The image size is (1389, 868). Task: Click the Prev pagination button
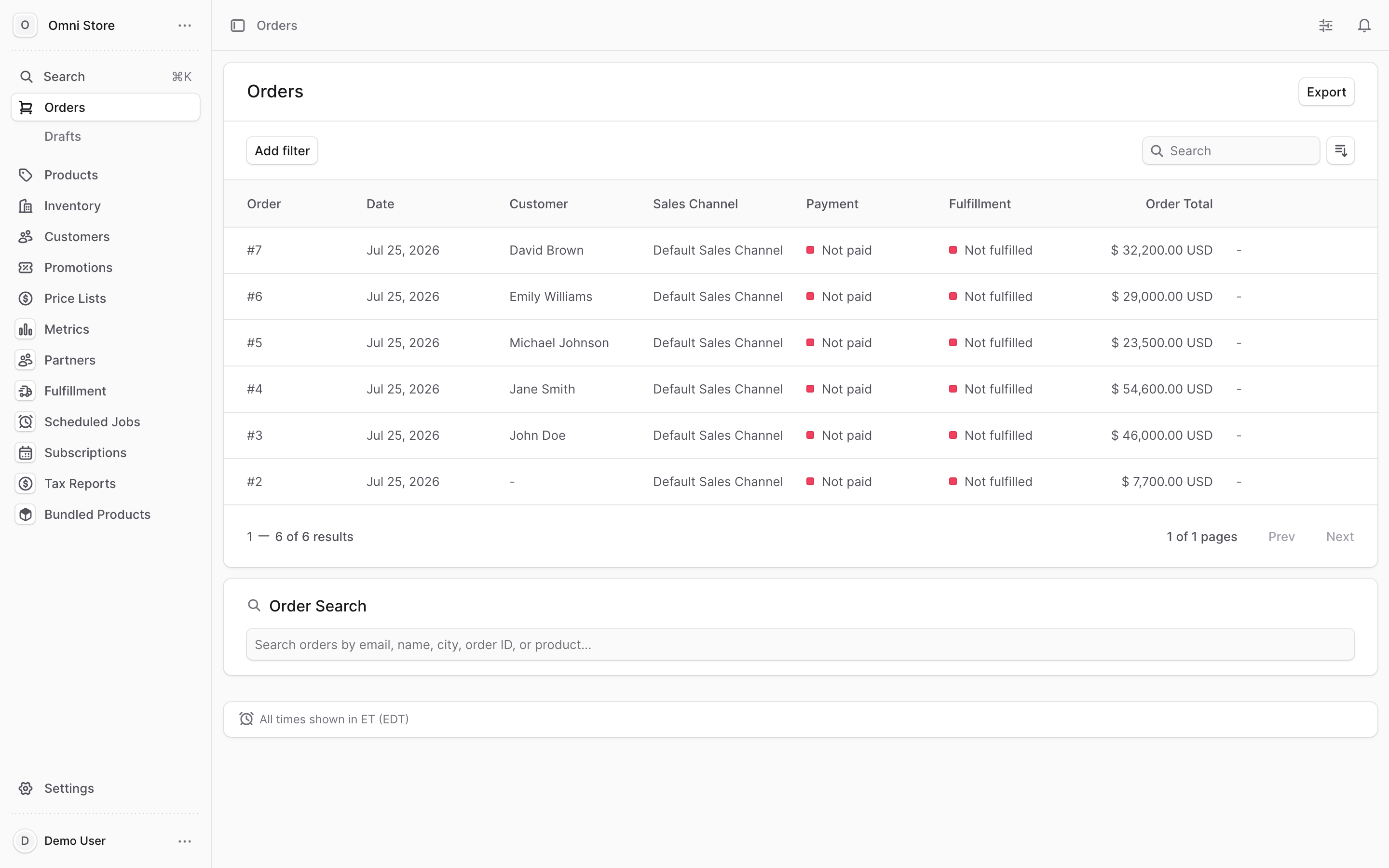(1281, 537)
